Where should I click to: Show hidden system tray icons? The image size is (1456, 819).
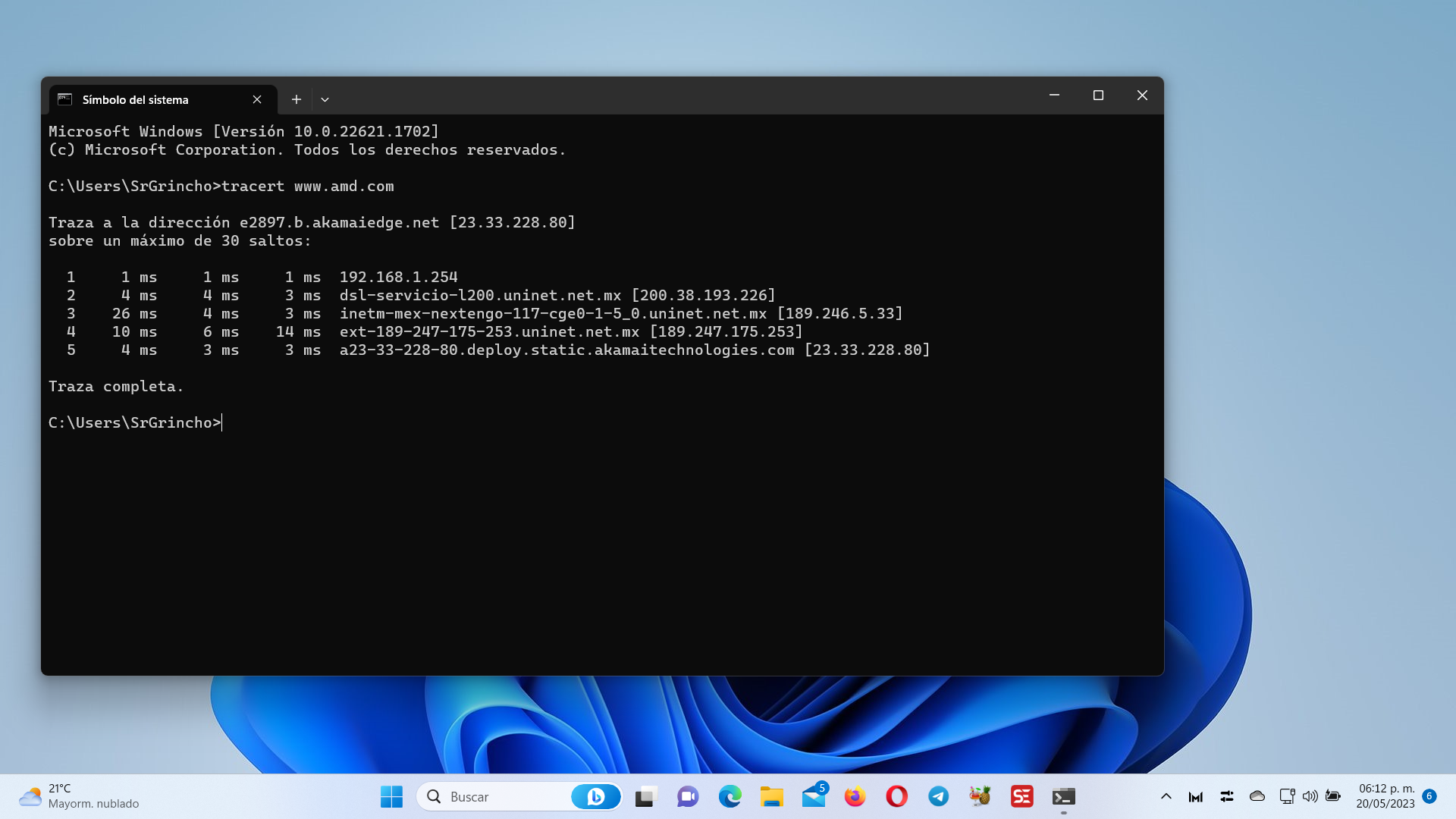(x=1166, y=796)
